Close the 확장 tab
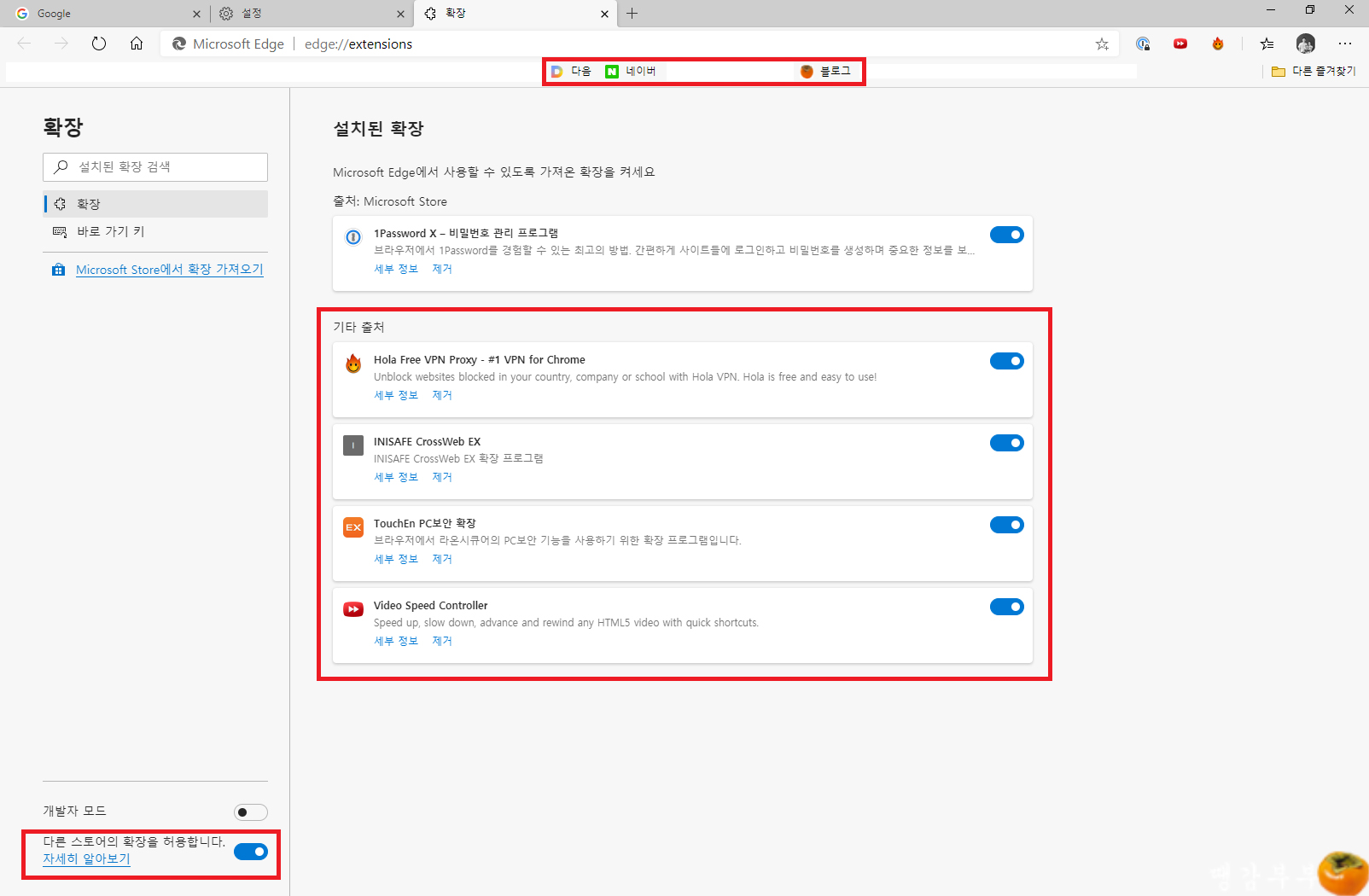 tap(604, 14)
